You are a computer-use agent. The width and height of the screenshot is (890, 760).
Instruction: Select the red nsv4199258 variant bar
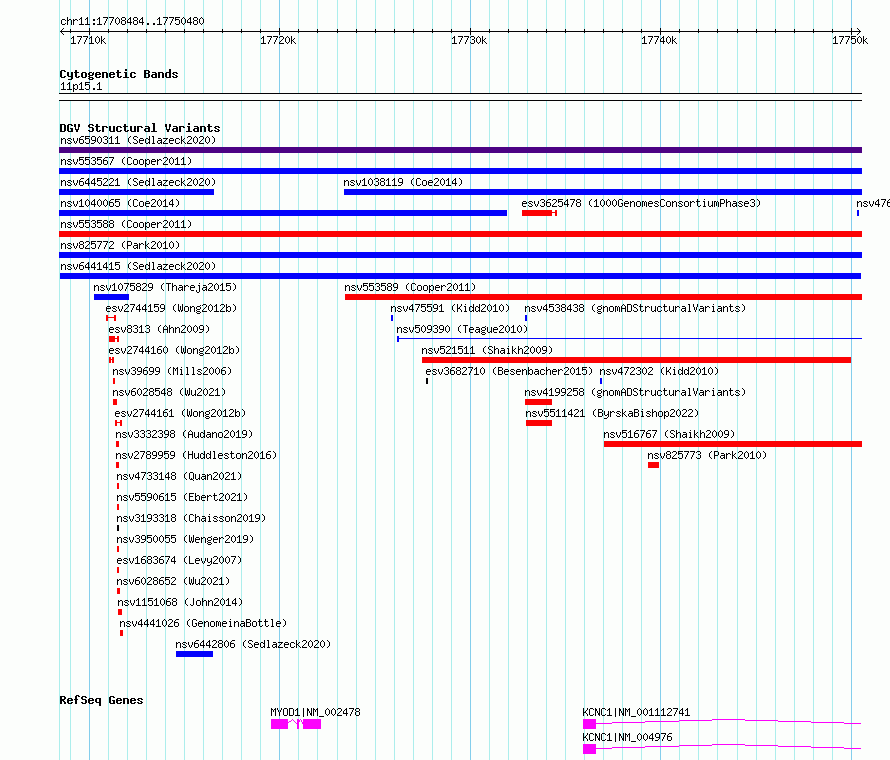click(x=538, y=402)
